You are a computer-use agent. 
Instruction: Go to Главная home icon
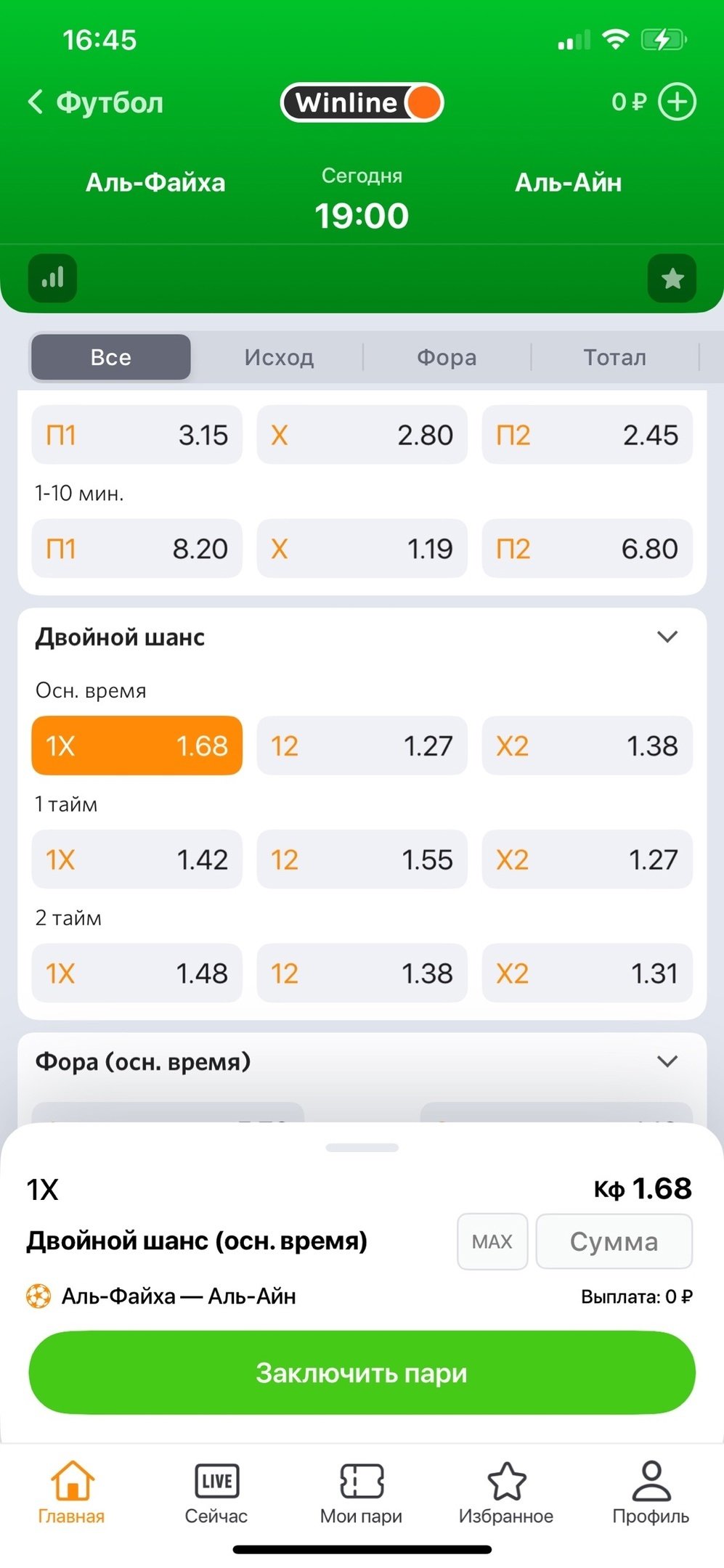[72, 1493]
